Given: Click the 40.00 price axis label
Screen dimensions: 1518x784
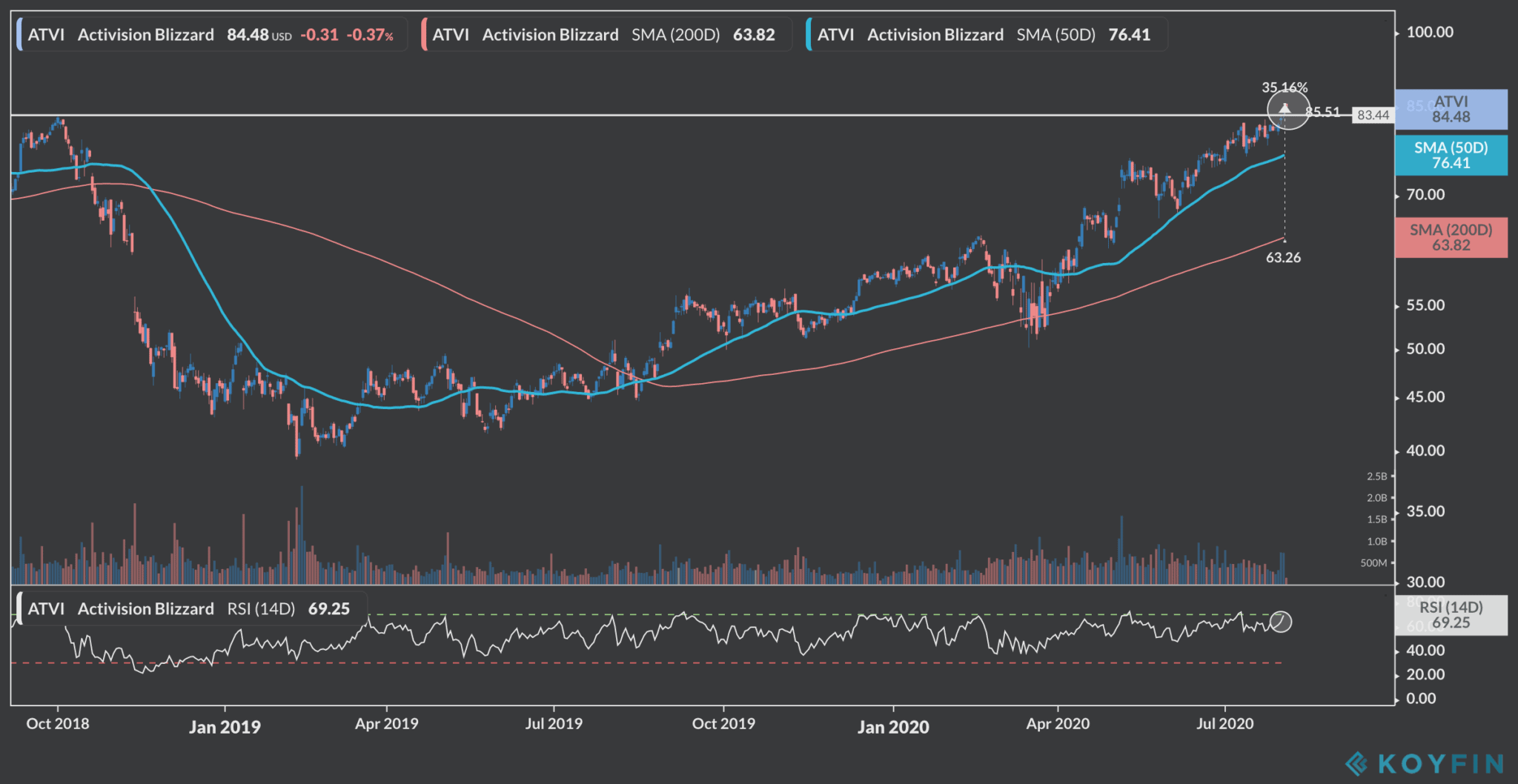Looking at the screenshot, I should 1425,451.
